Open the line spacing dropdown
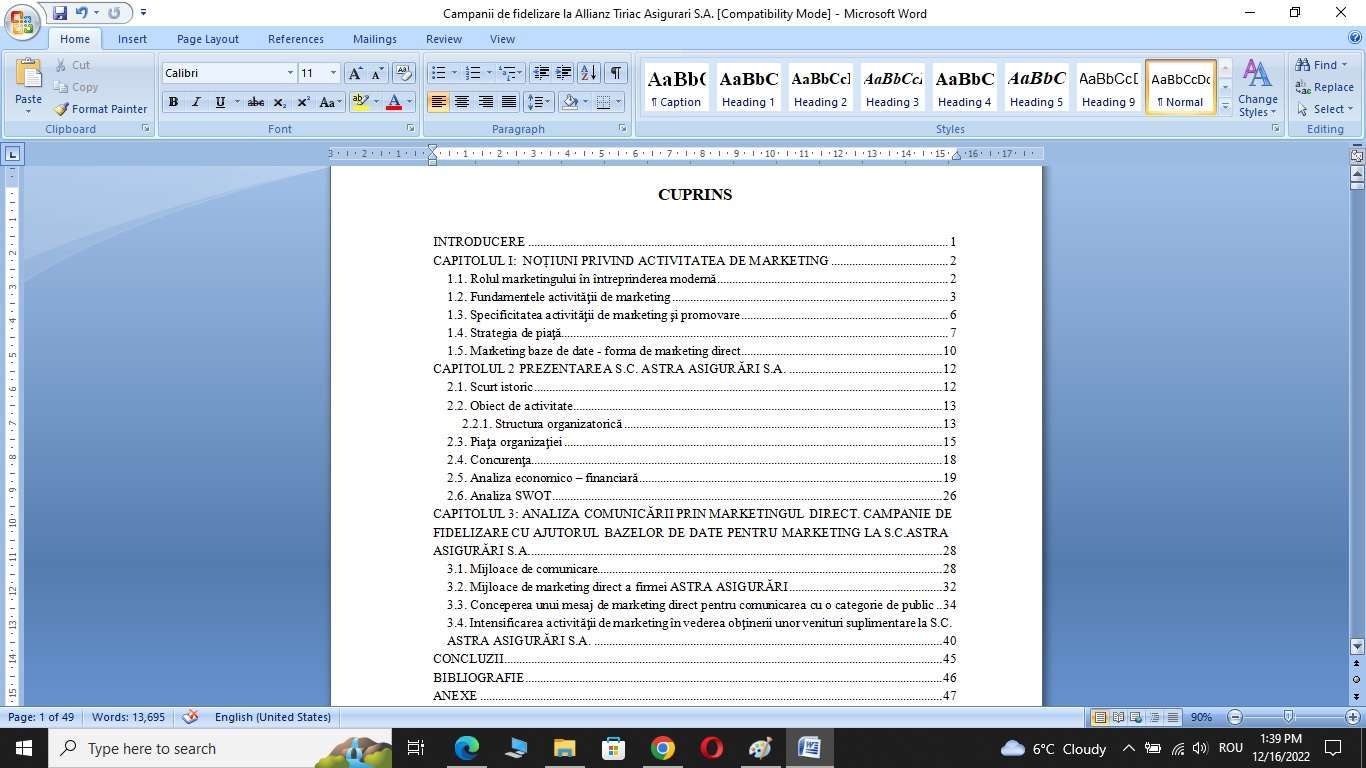Screen dimensions: 1366x768 click(x=538, y=102)
